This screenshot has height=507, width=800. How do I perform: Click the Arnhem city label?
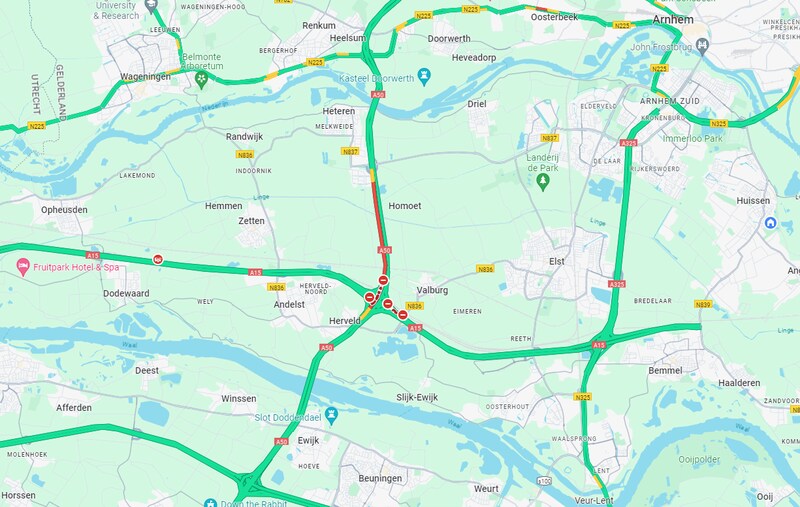click(673, 20)
